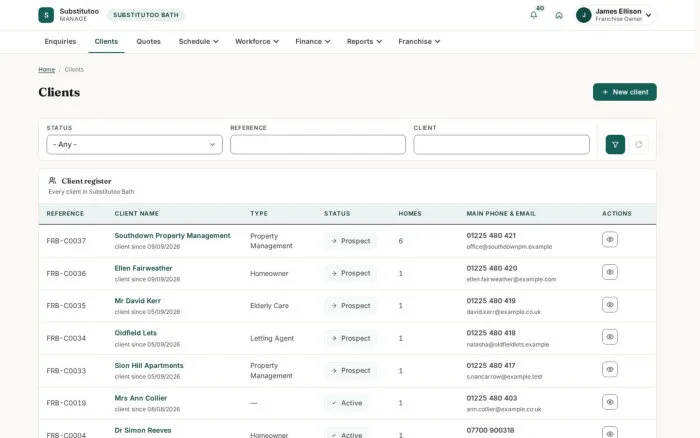
Task: Expand the Franchise menu
Action: coord(419,42)
